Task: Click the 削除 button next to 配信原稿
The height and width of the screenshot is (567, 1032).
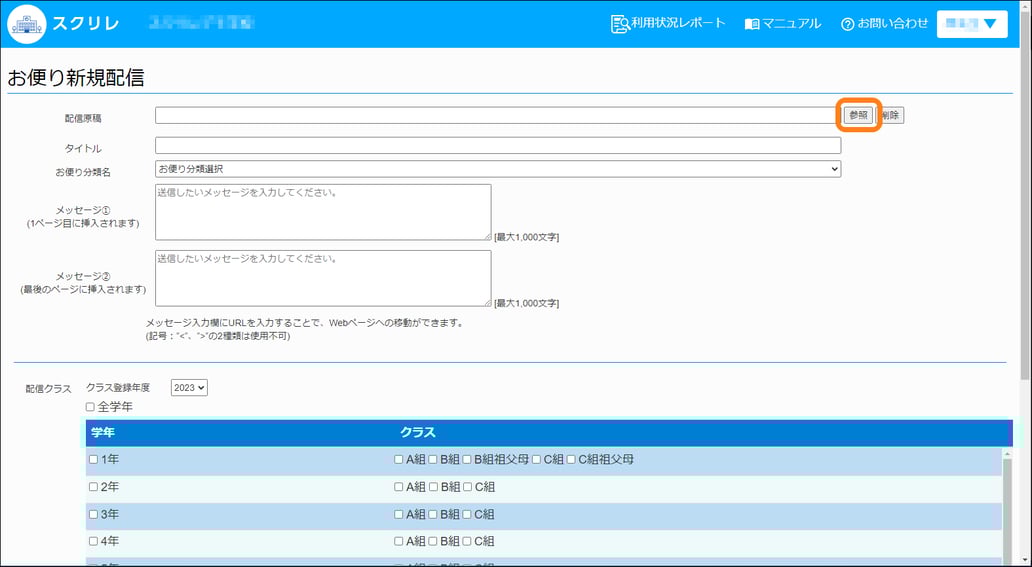Action: (891, 116)
